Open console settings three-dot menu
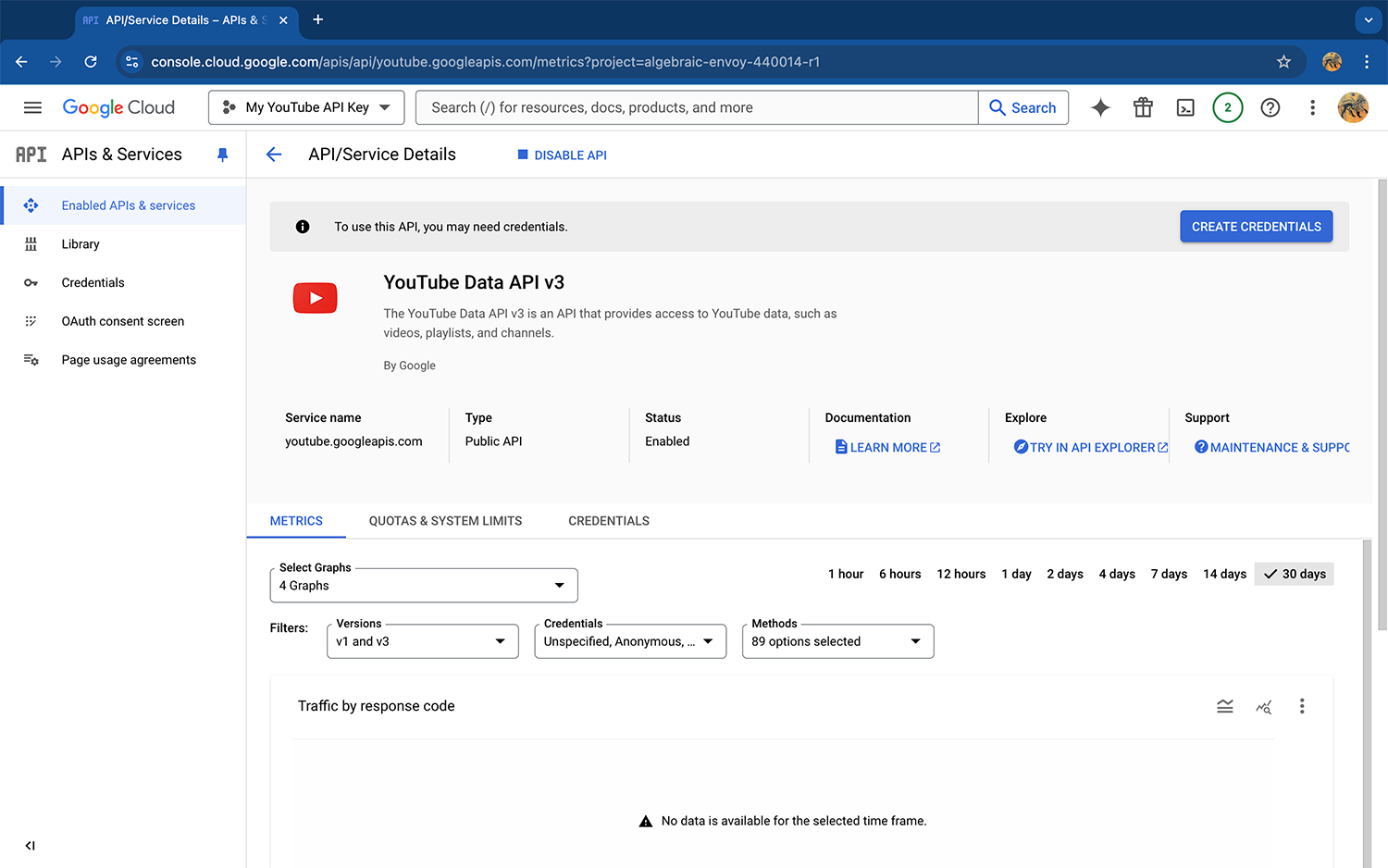1388x868 pixels. 1312,107
